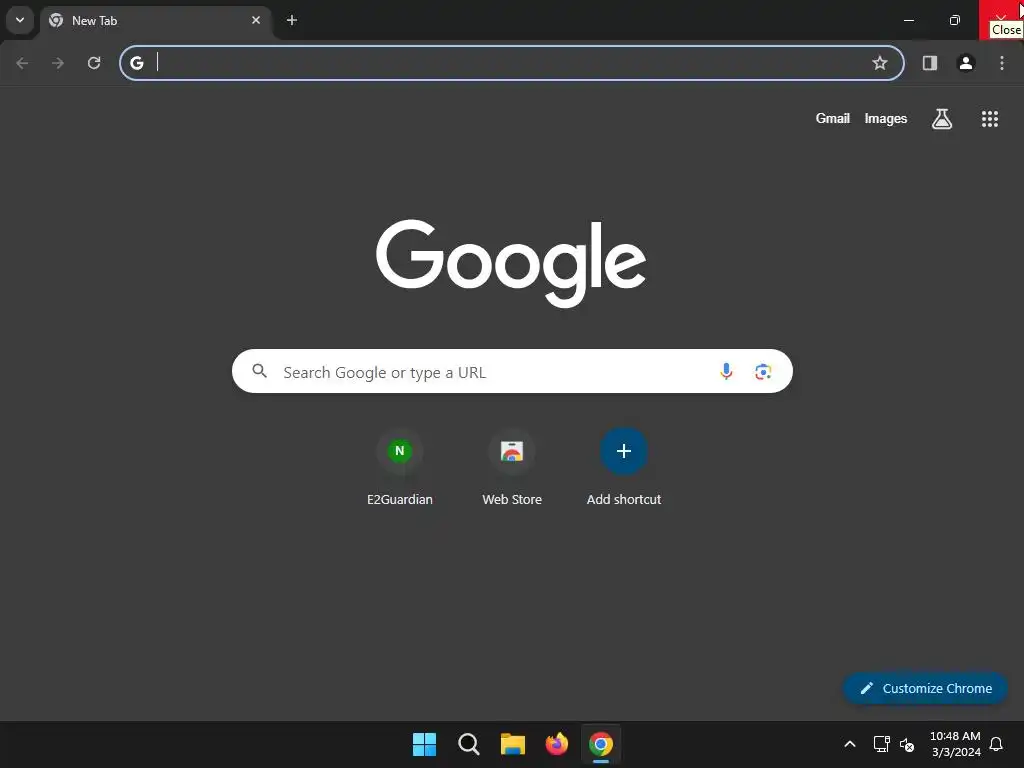The width and height of the screenshot is (1024, 768).
Task: Click the magnifier icon in search box
Action: tap(259, 371)
